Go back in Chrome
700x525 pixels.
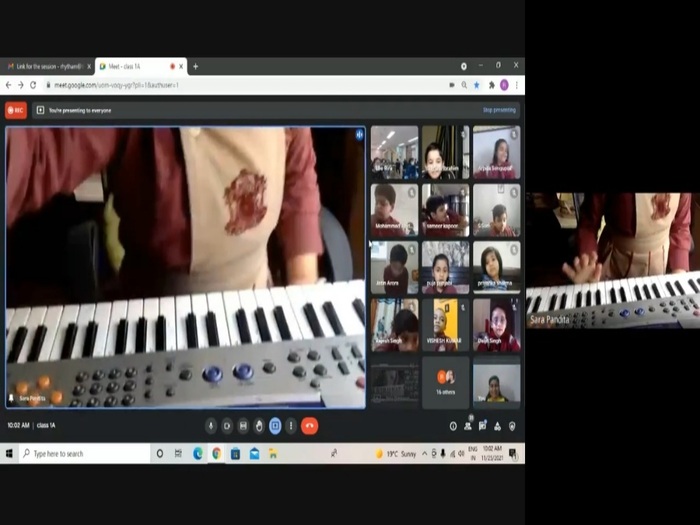pos(8,85)
